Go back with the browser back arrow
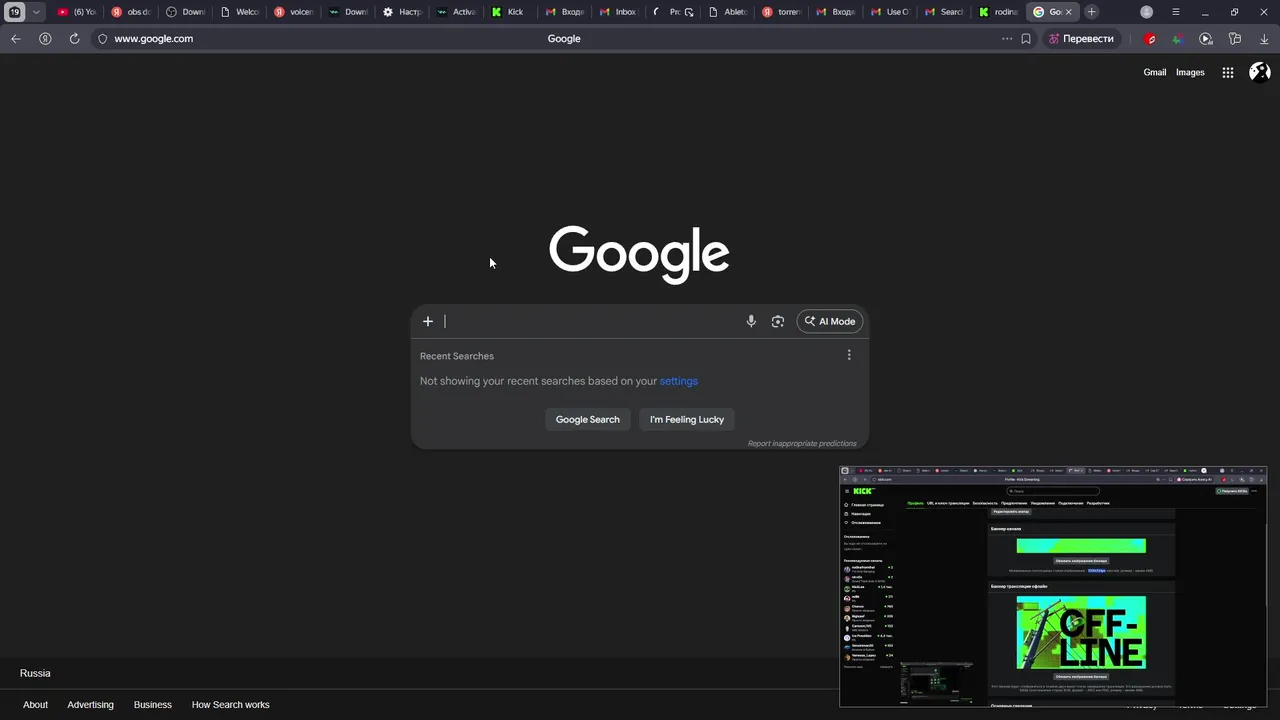Image resolution: width=1280 pixels, height=720 pixels. pyautogui.click(x=15, y=39)
